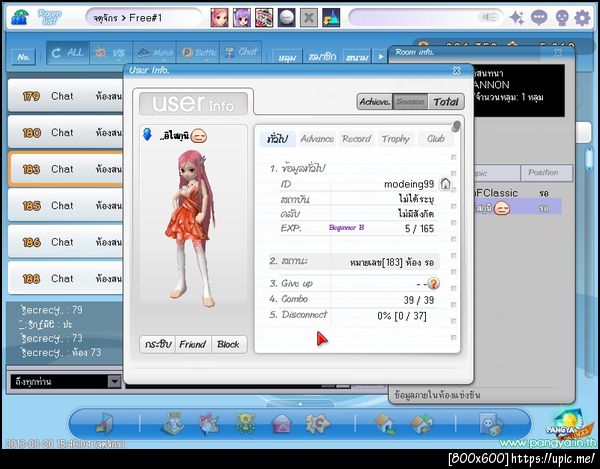This screenshot has width=600, height=469.
Task: Click the golf ball icon
Action: point(287,18)
